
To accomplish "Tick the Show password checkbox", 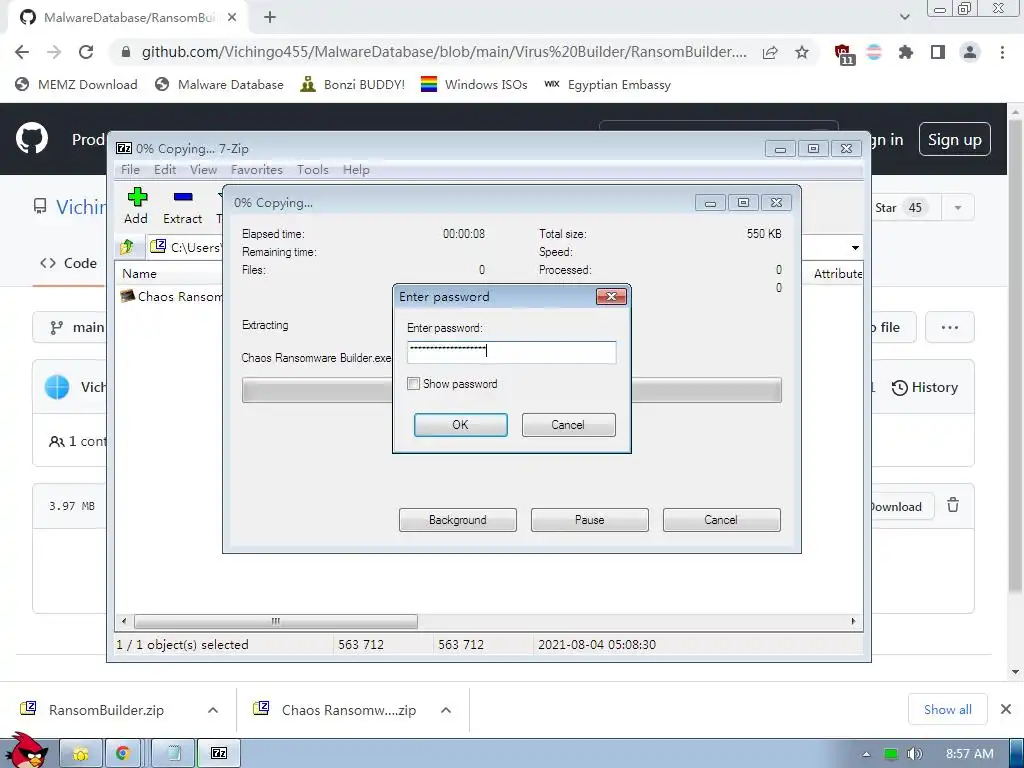I will 413,384.
